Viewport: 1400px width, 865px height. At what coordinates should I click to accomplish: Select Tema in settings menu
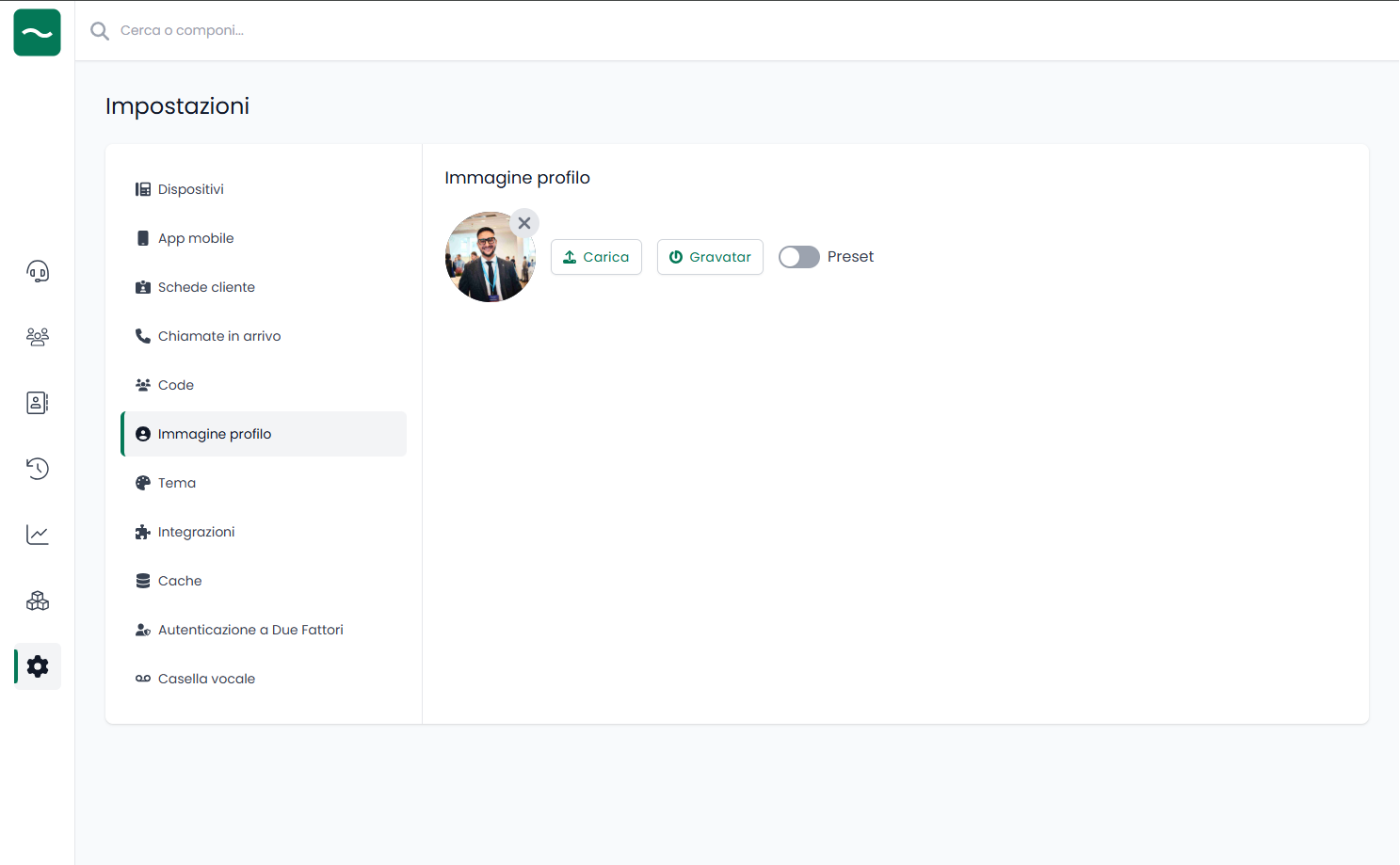[x=177, y=483]
